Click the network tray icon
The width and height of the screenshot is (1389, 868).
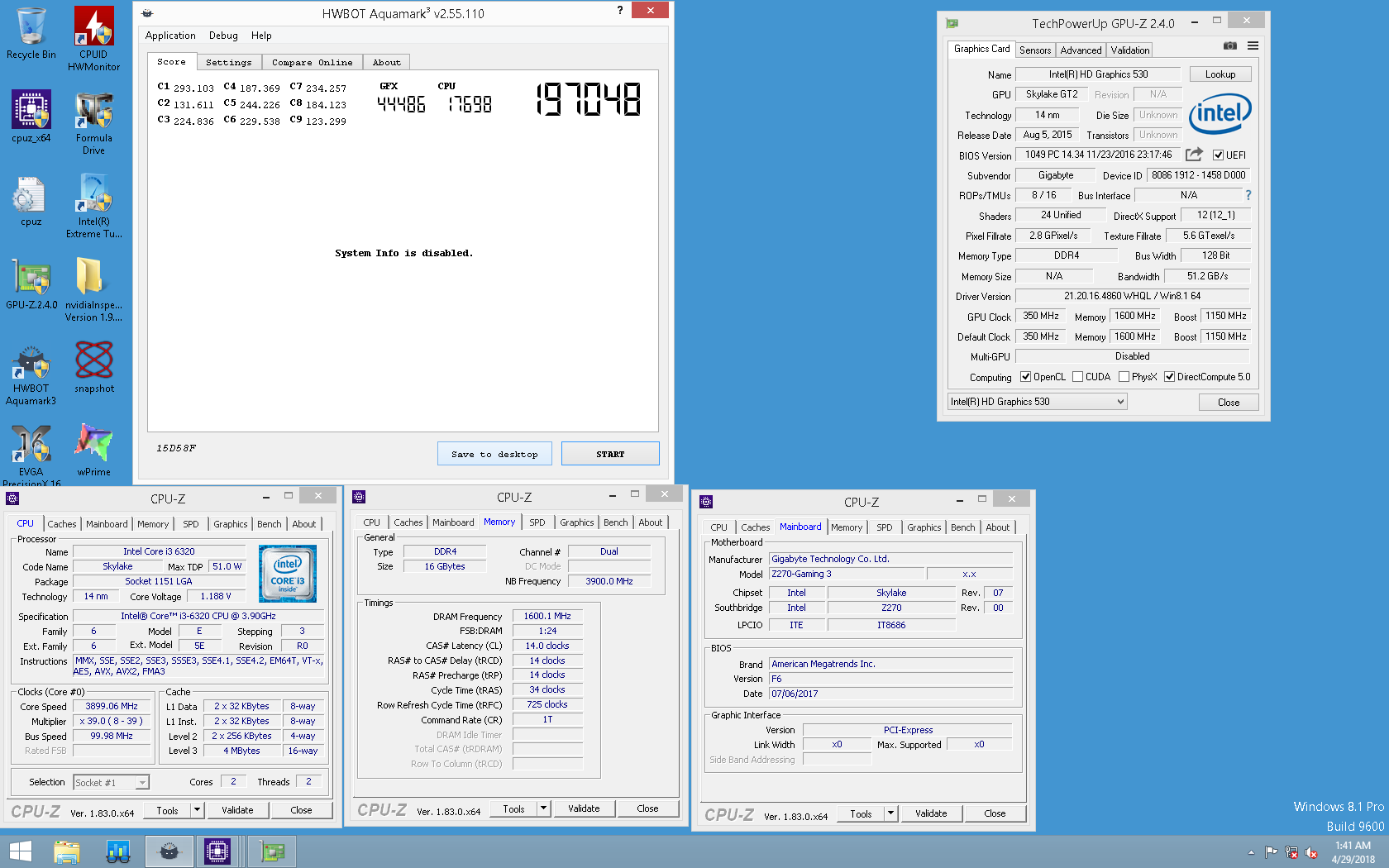tap(1291, 852)
